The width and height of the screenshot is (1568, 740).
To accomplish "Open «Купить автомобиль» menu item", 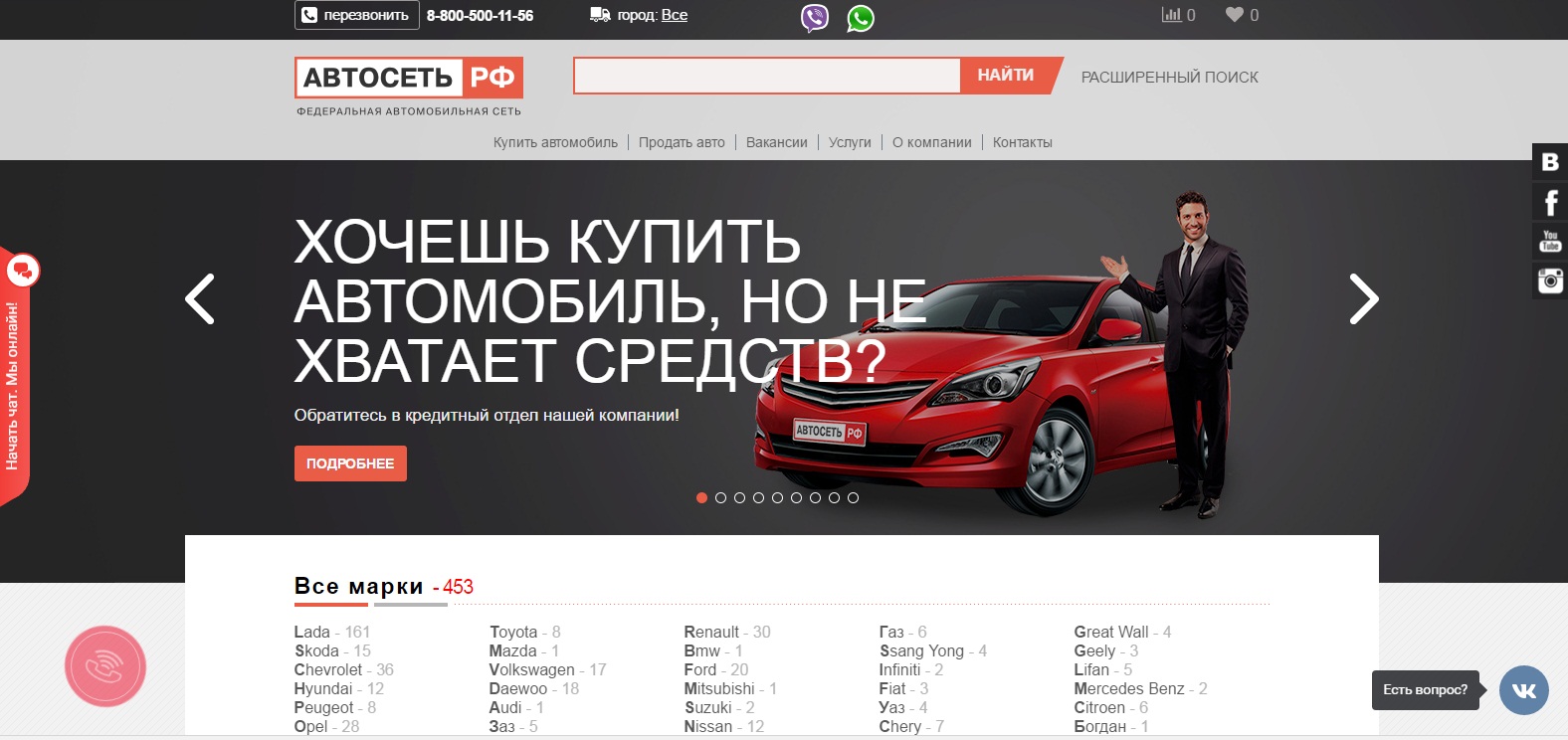I will pos(555,142).
